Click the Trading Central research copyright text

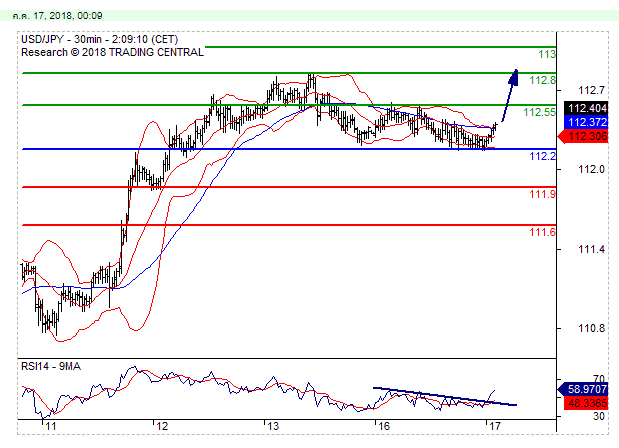coord(112,51)
